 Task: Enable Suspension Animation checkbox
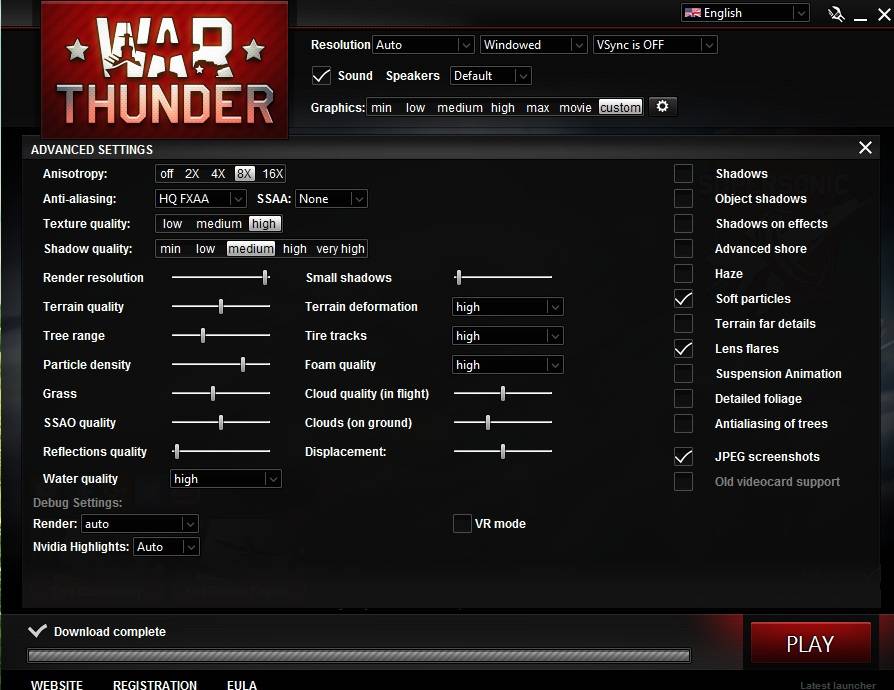683,374
